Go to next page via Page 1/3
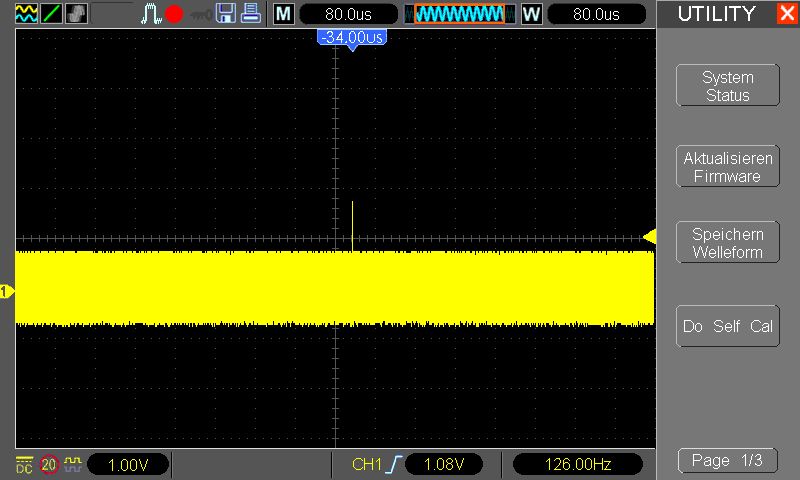The image size is (800, 480). click(x=727, y=461)
